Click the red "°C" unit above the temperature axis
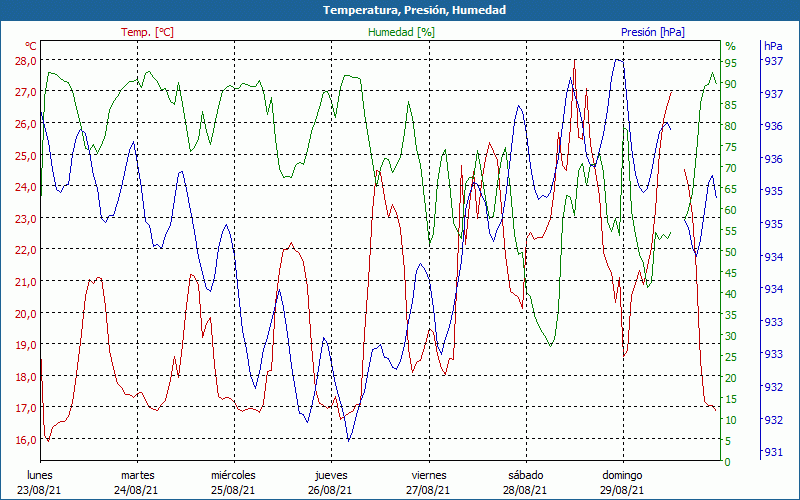This screenshot has height=500, width=800. 31,46
